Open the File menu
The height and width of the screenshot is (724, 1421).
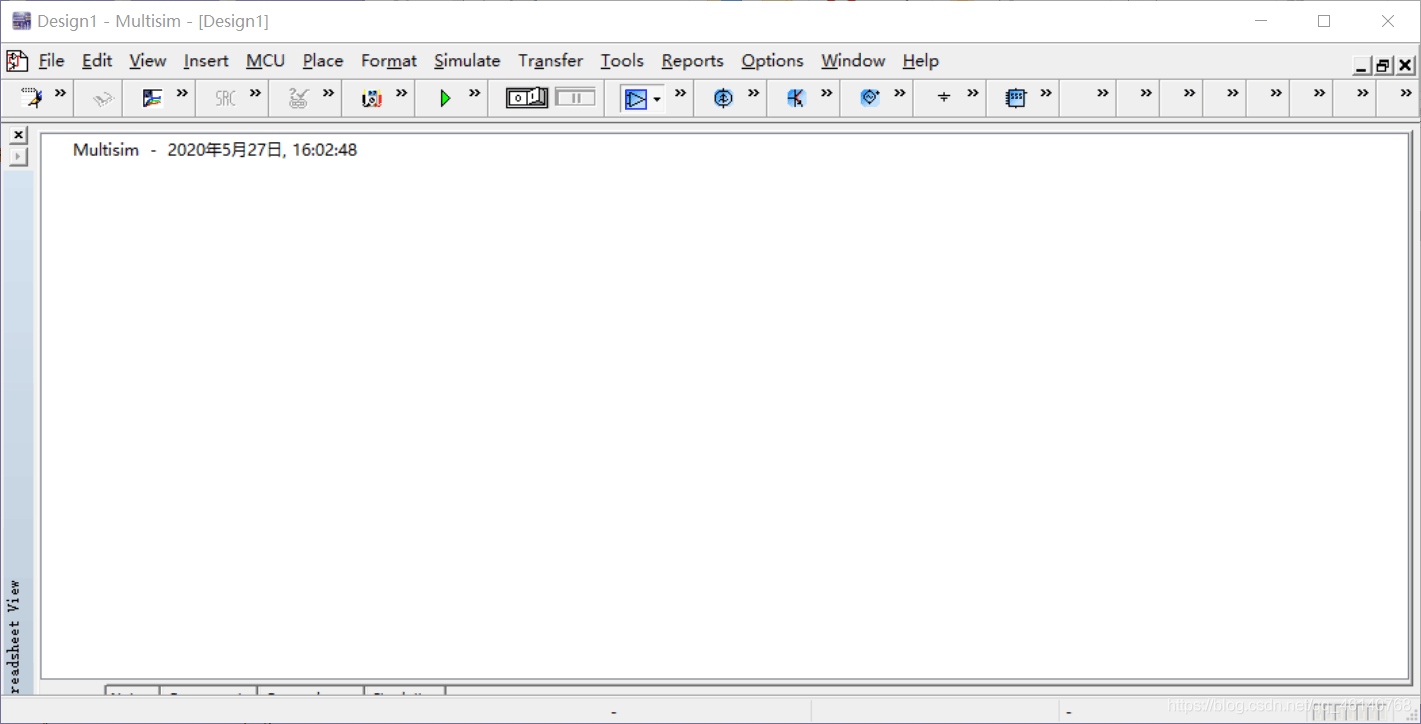point(51,61)
